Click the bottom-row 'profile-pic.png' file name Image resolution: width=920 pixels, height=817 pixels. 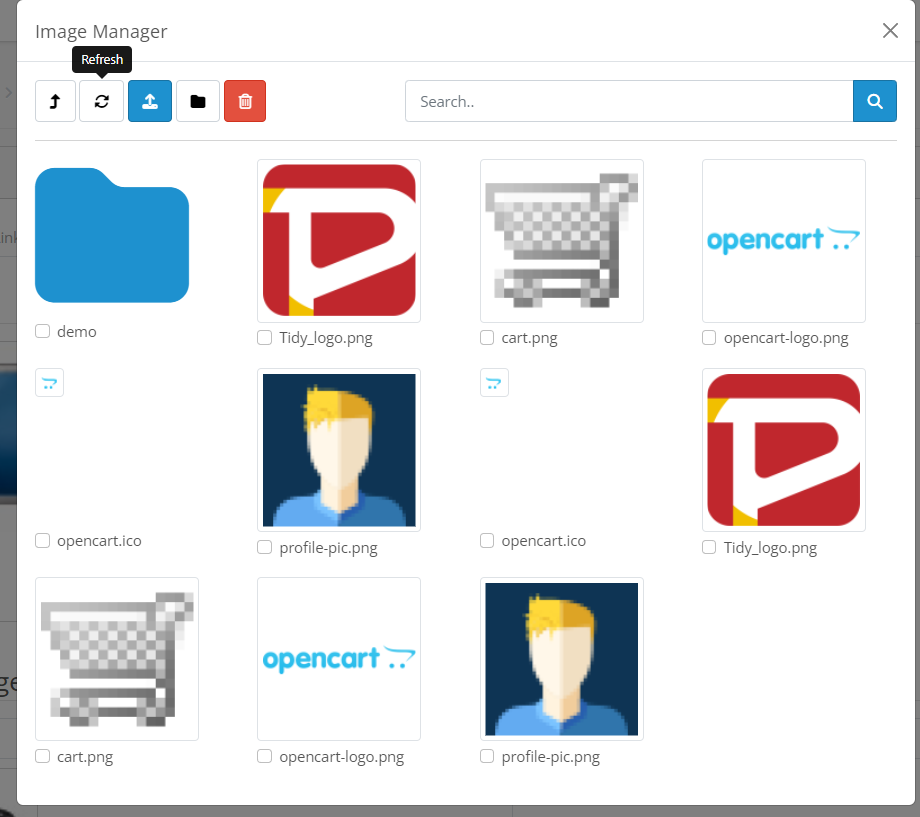(550, 757)
